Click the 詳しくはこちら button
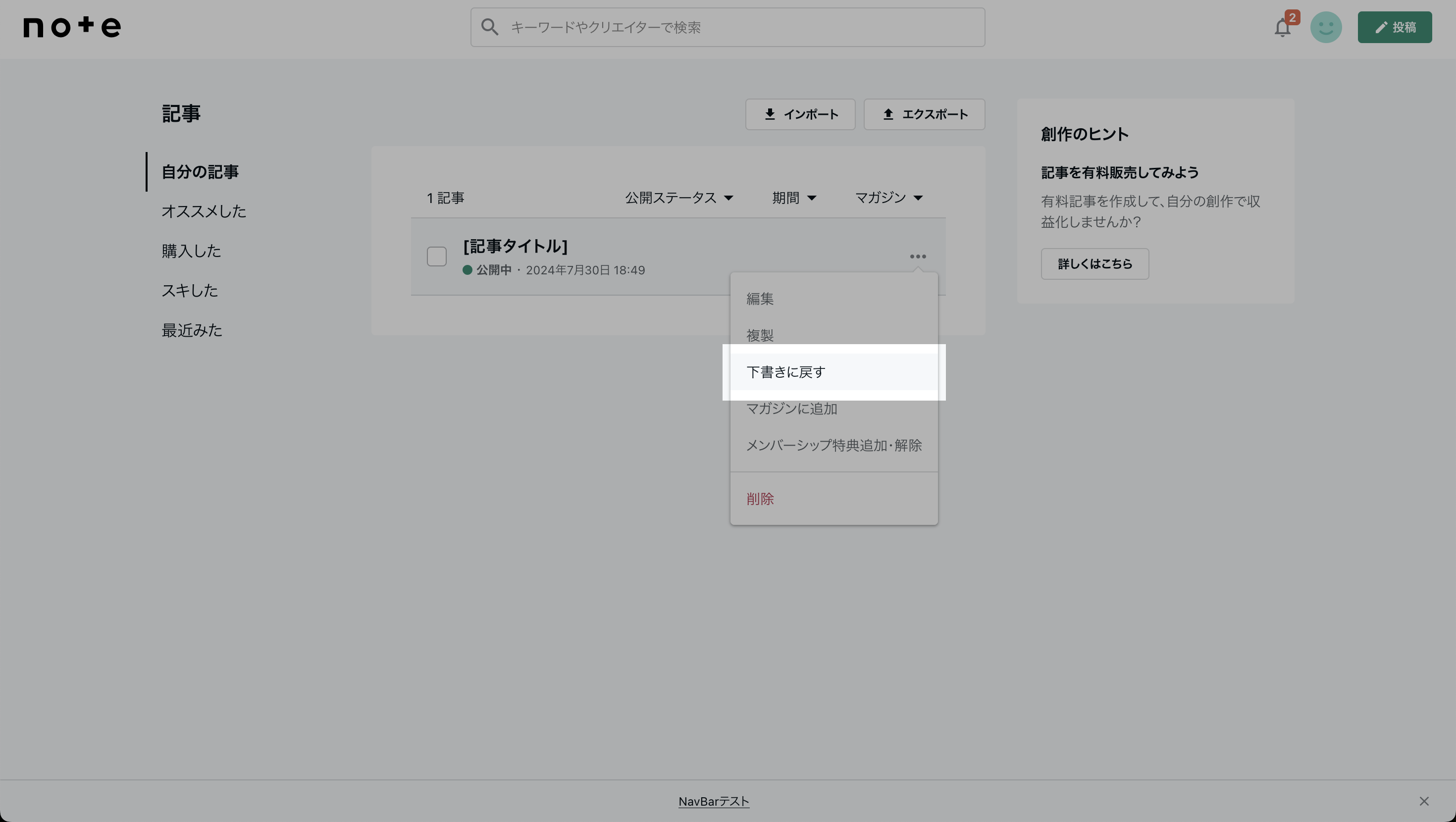Viewport: 1456px width, 822px height. pos(1095,264)
